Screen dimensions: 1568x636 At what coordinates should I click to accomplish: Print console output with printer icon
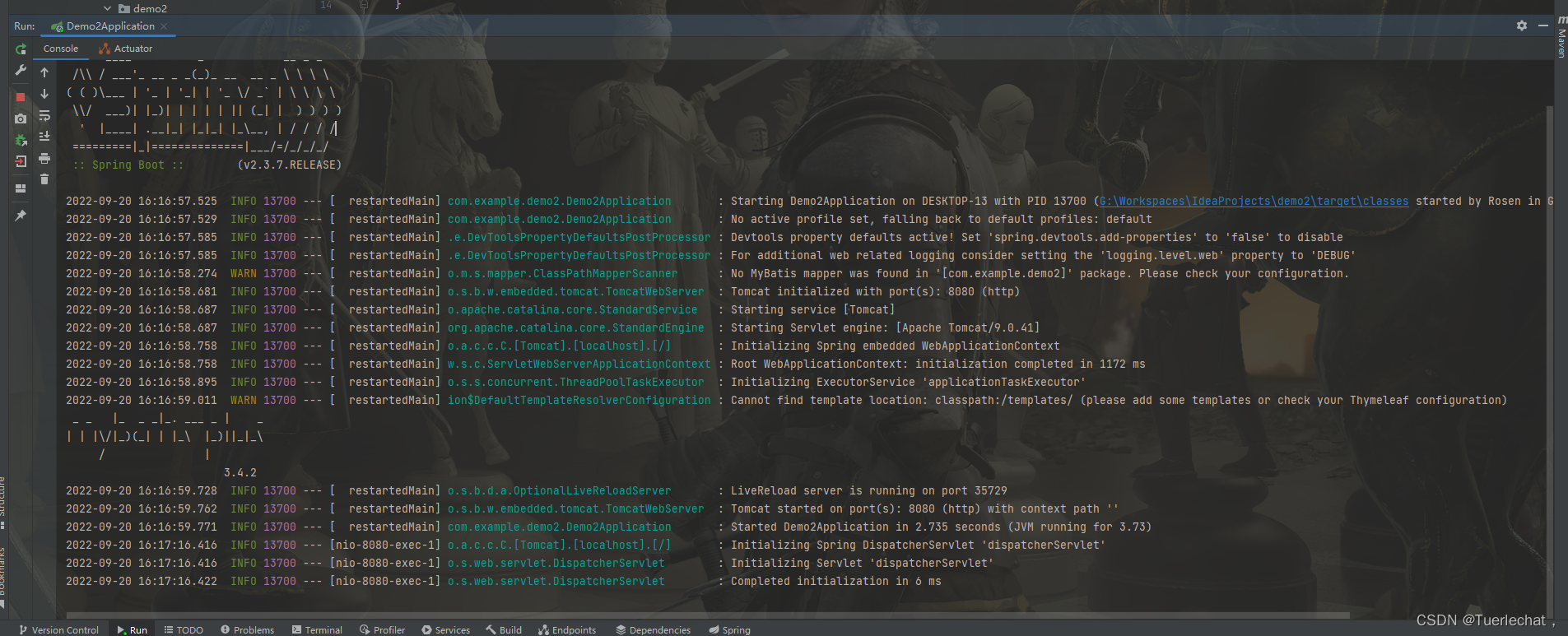coord(44,158)
